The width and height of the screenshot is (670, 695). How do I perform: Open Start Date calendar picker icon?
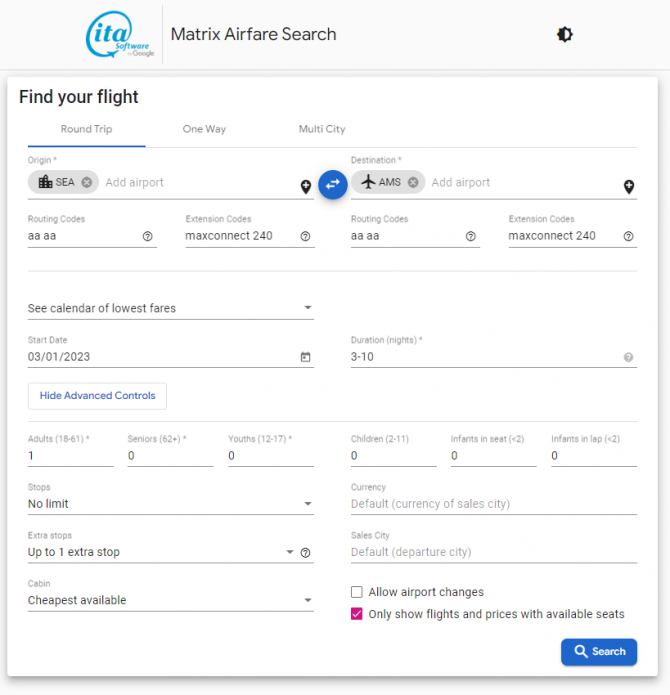pyautogui.click(x=306, y=357)
